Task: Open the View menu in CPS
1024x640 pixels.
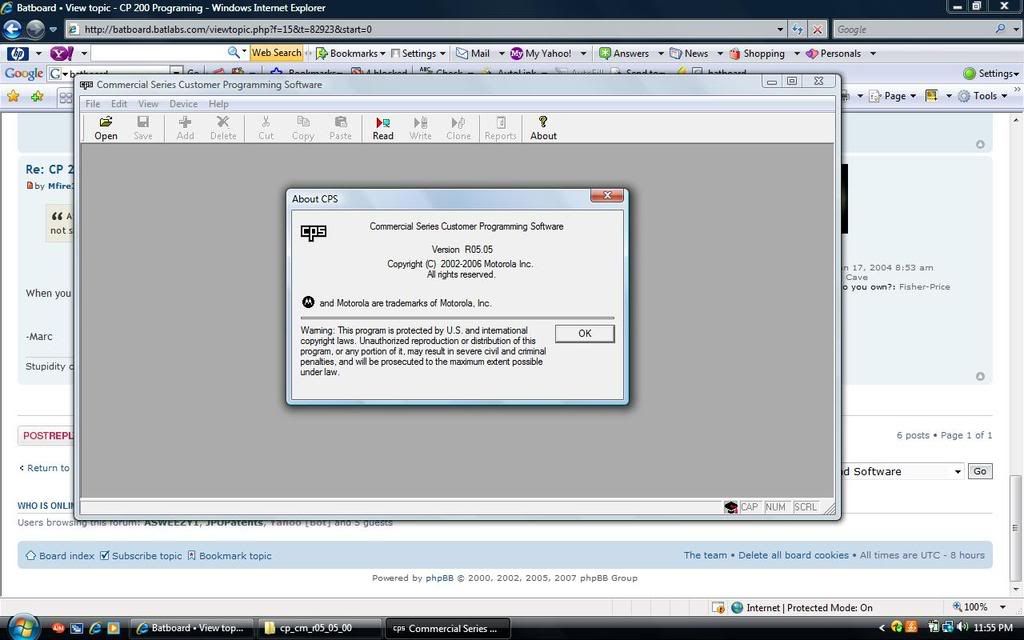Action: click(x=148, y=104)
